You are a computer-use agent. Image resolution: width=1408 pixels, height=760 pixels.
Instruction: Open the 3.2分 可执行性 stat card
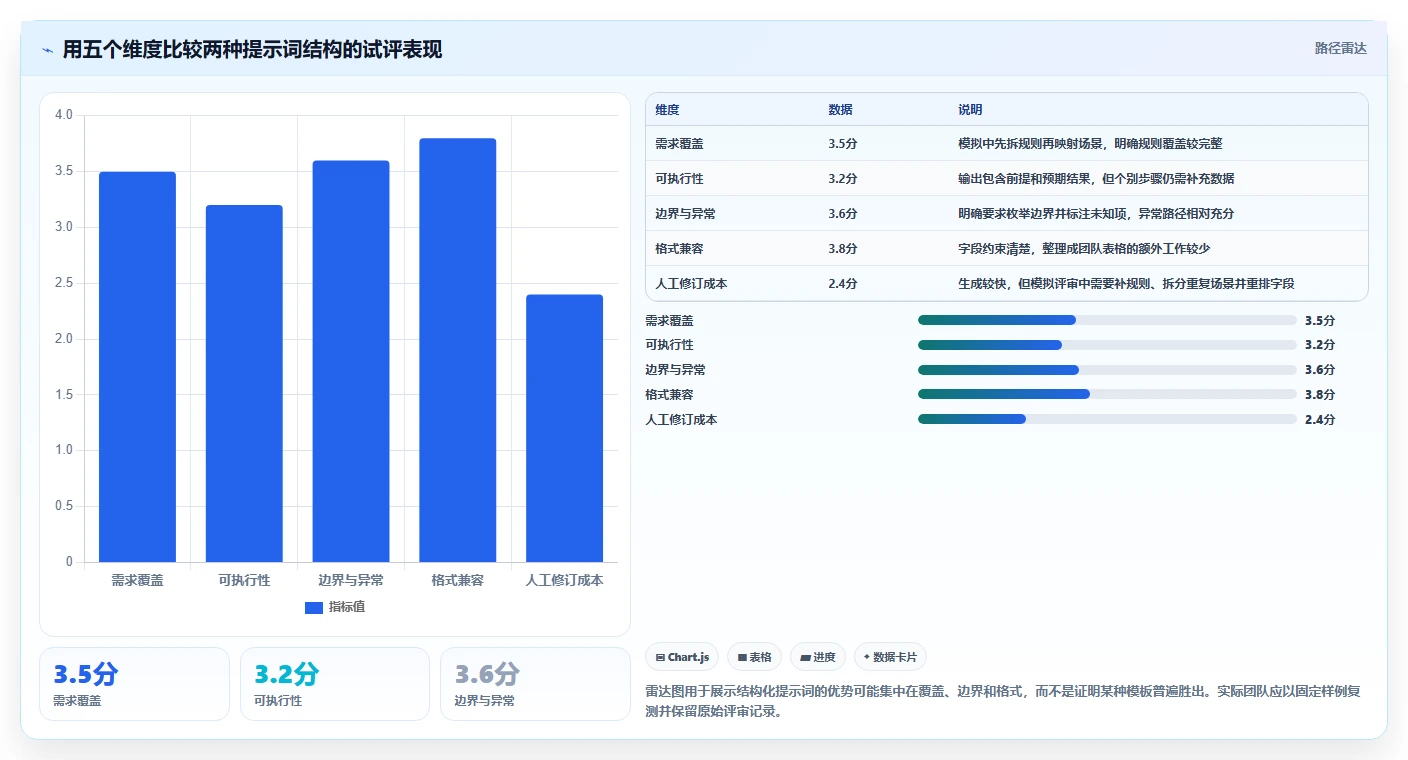coord(335,684)
